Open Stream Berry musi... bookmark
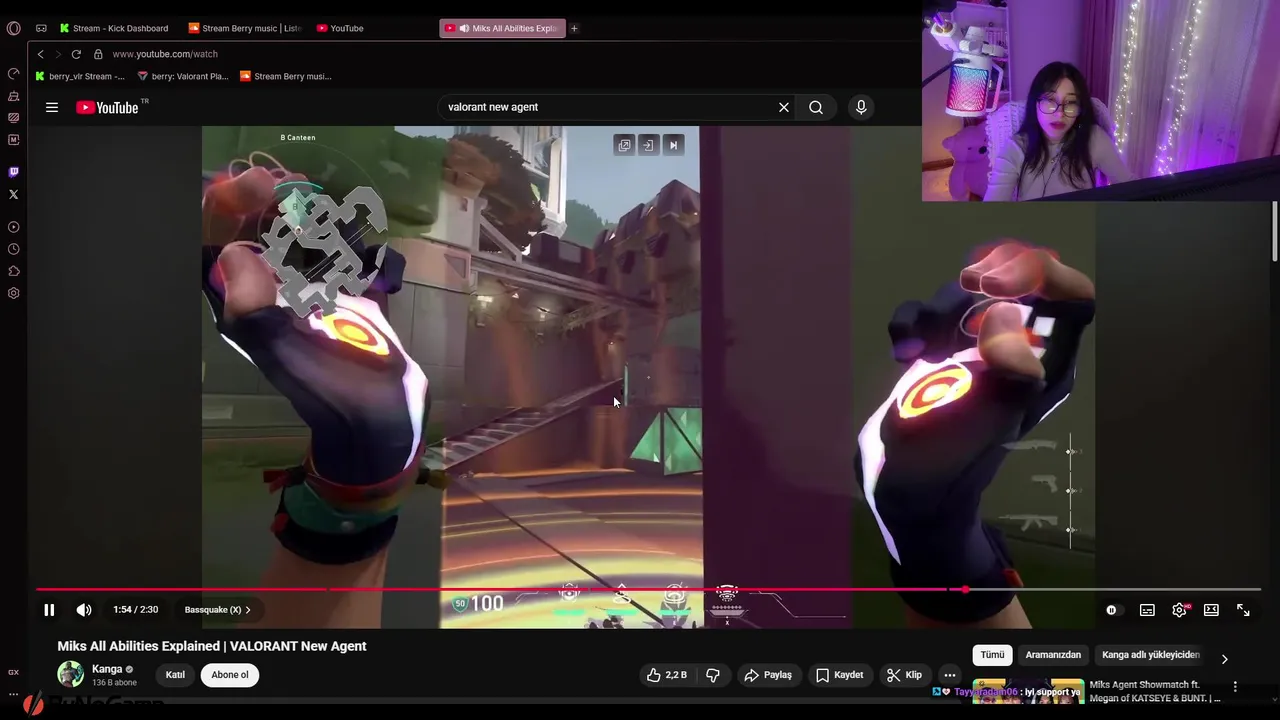 (286, 76)
